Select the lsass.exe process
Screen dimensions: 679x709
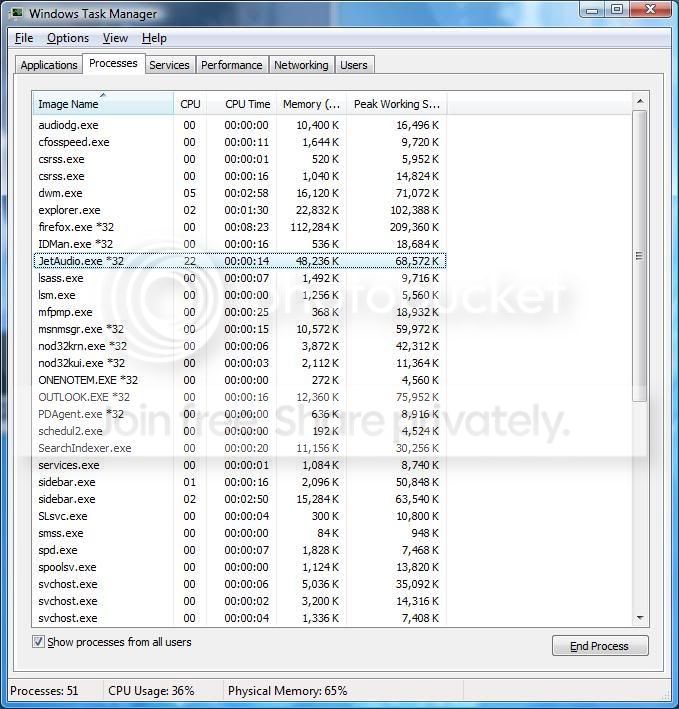point(240,278)
